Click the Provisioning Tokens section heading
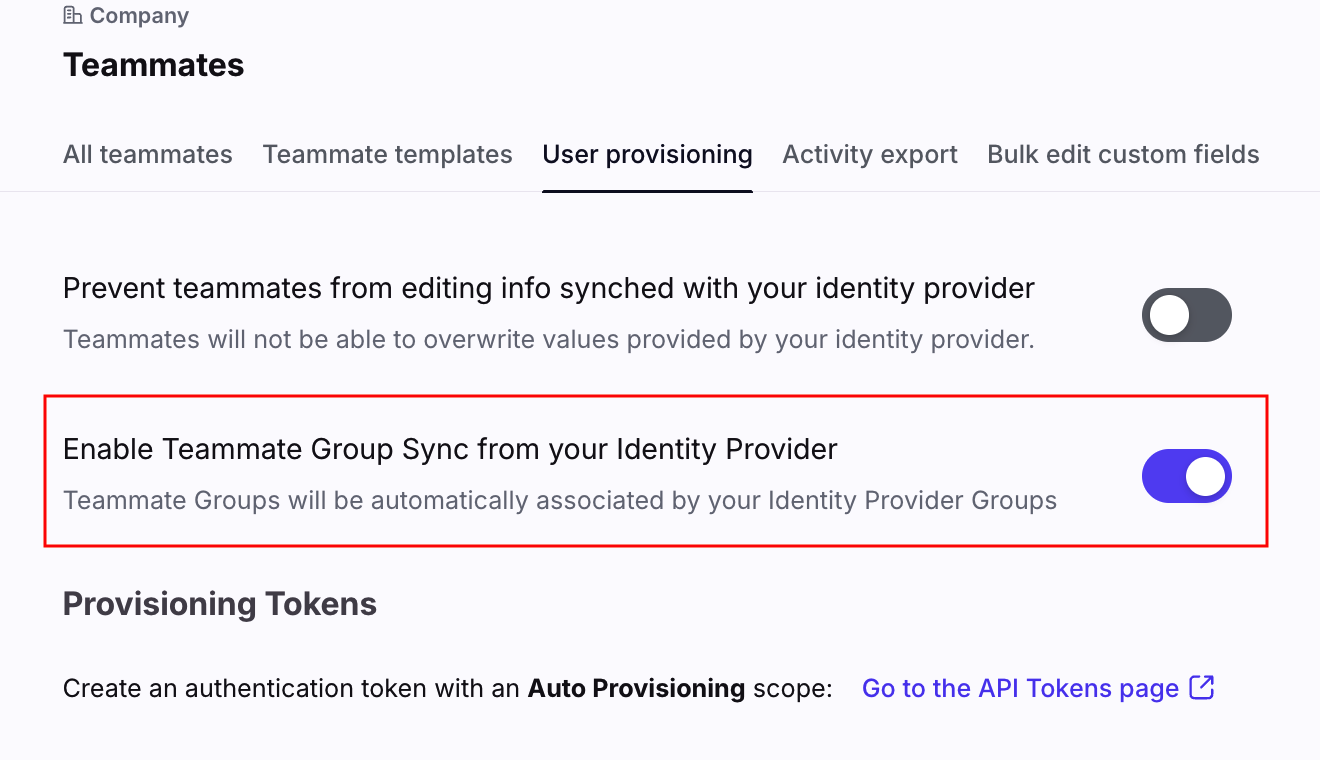Image resolution: width=1320 pixels, height=760 pixels. [220, 604]
